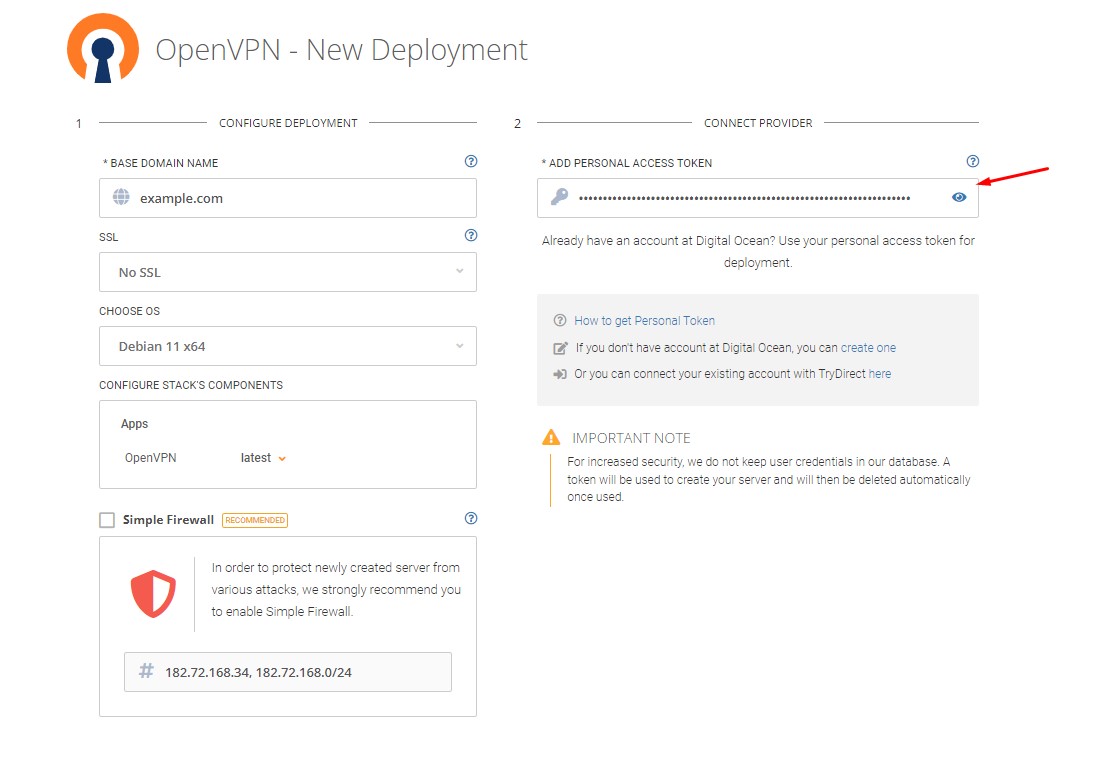This screenshot has height=766, width=1102.
Task: Click the globe icon in domain field
Action: 121,198
